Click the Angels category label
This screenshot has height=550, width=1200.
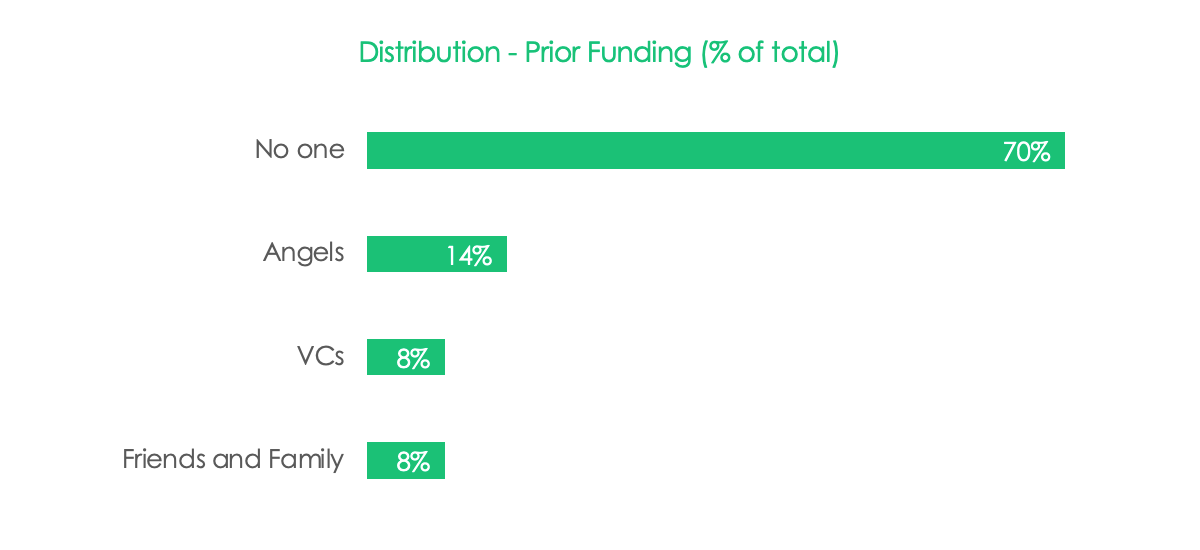point(304,253)
